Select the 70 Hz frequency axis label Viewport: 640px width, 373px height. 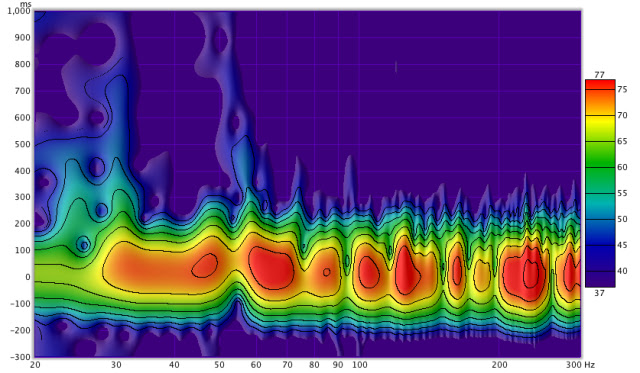point(287,365)
